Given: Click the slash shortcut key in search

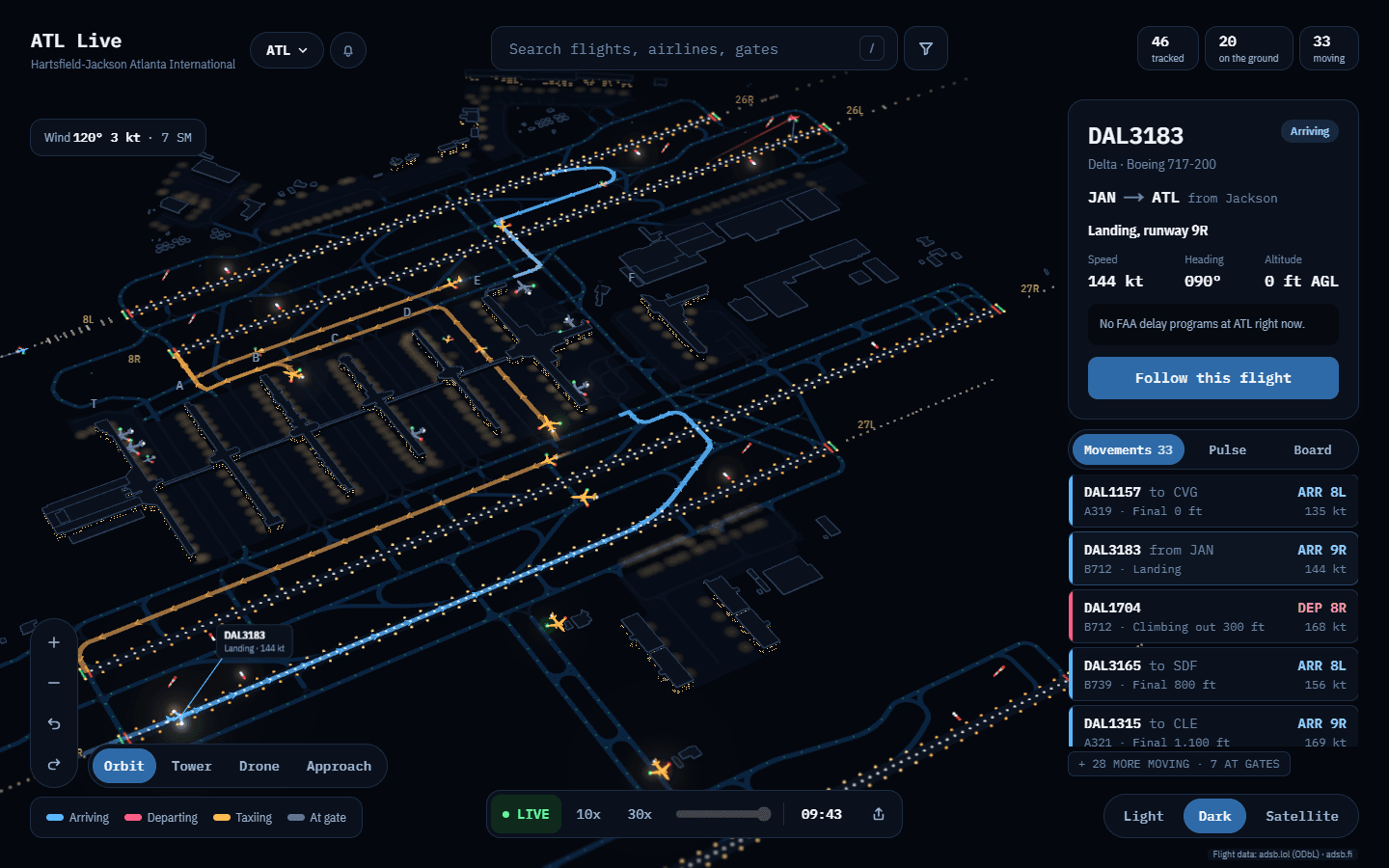Looking at the screenshot, I should coord(872,48).
